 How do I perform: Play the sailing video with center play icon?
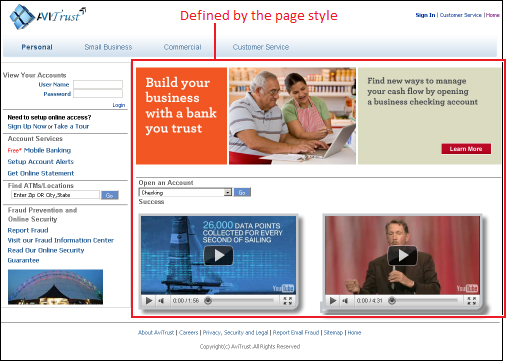point(218,255)
